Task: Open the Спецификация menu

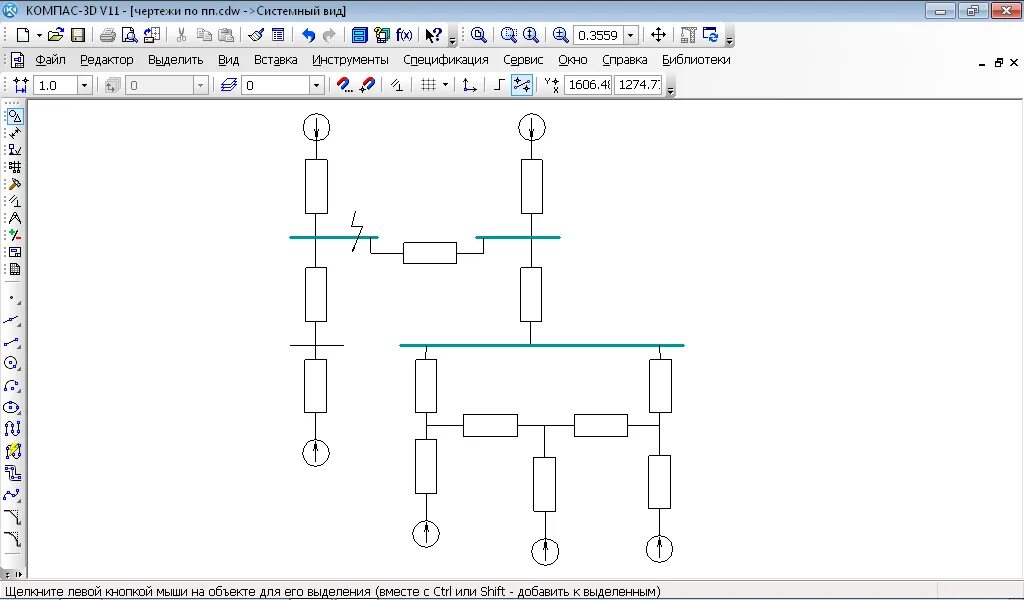Action: (445, 59)
